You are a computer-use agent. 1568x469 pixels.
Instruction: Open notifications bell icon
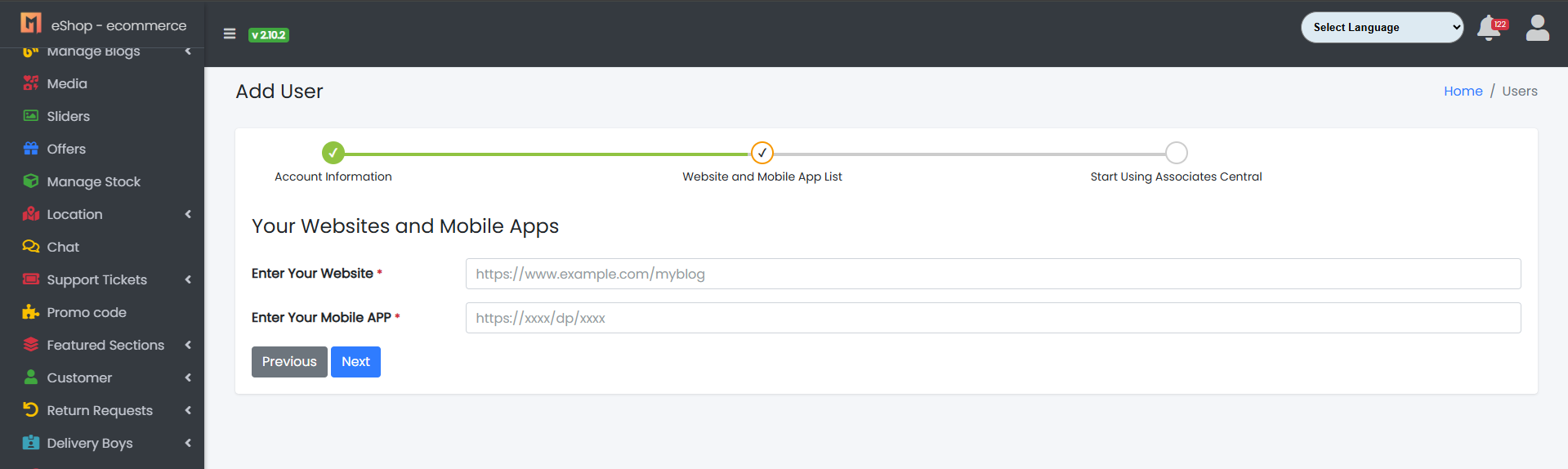(1489, 29)
